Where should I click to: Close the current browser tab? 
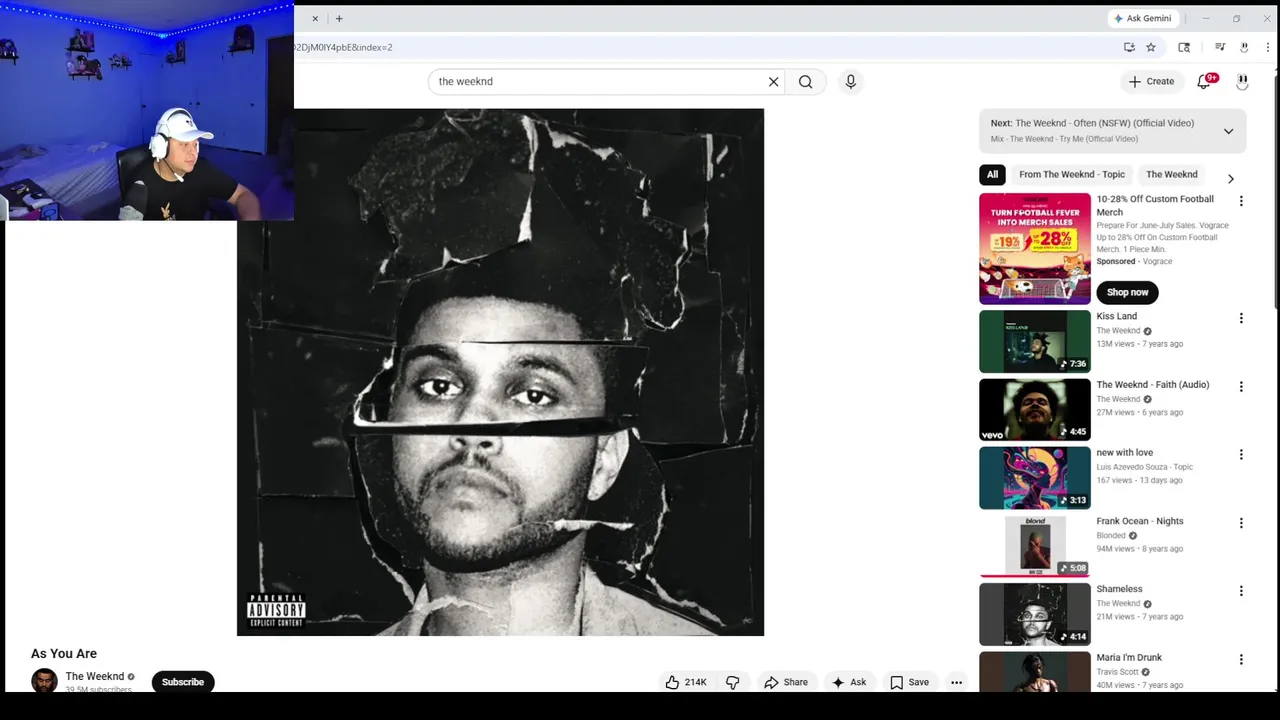coord(315,18)
